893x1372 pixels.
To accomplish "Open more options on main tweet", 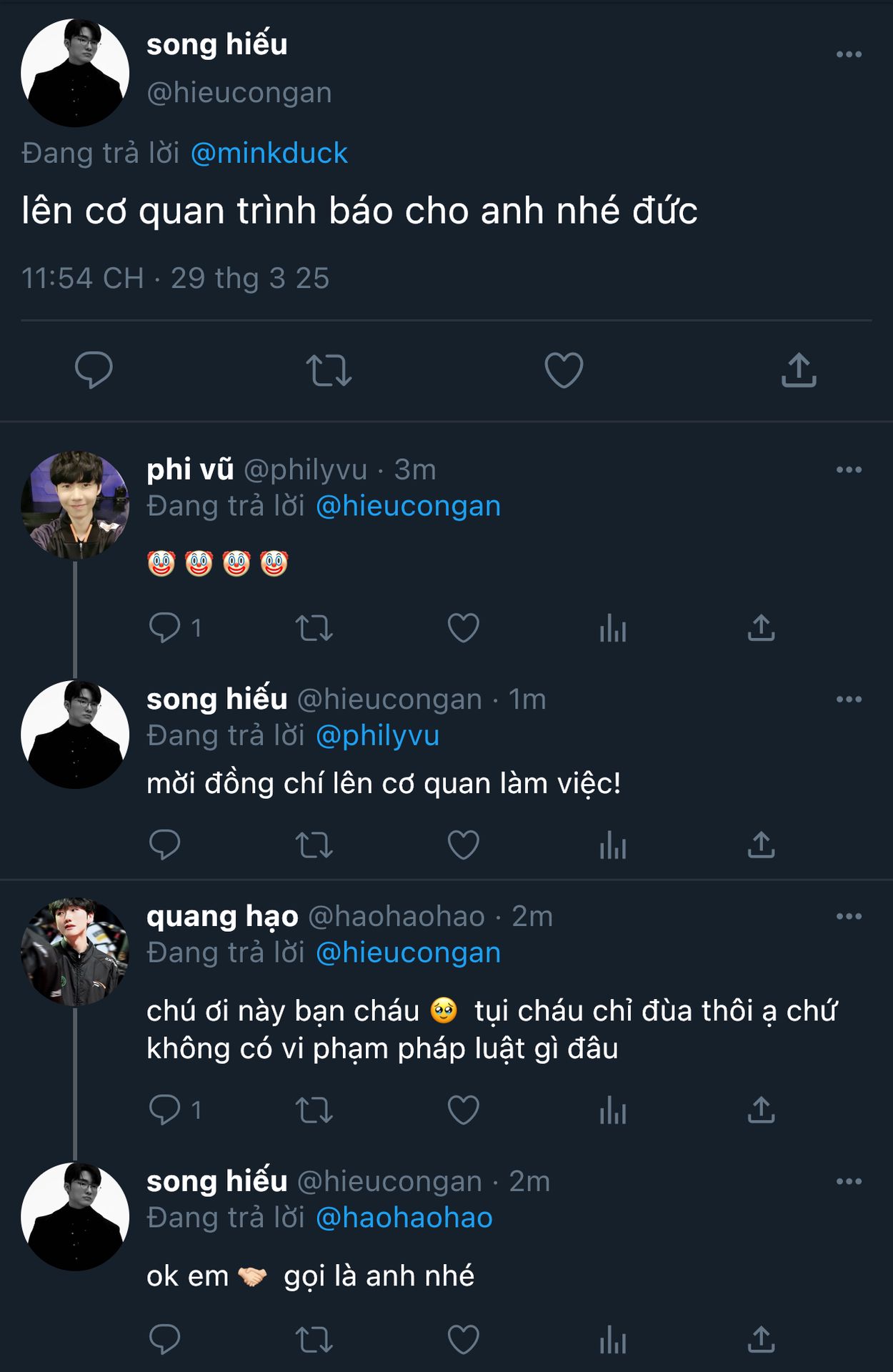I will click(849, 55).
